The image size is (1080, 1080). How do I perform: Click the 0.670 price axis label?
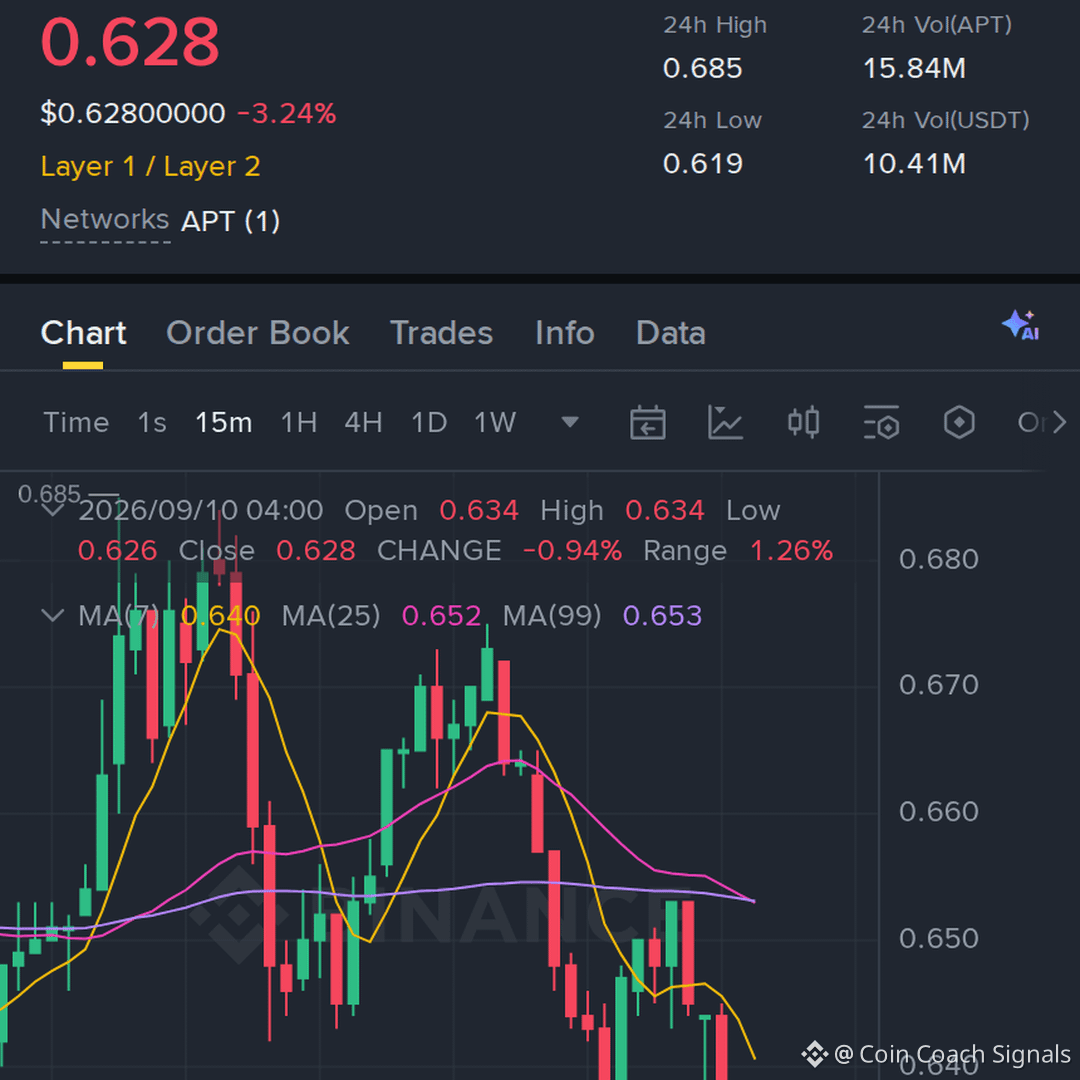939,685
